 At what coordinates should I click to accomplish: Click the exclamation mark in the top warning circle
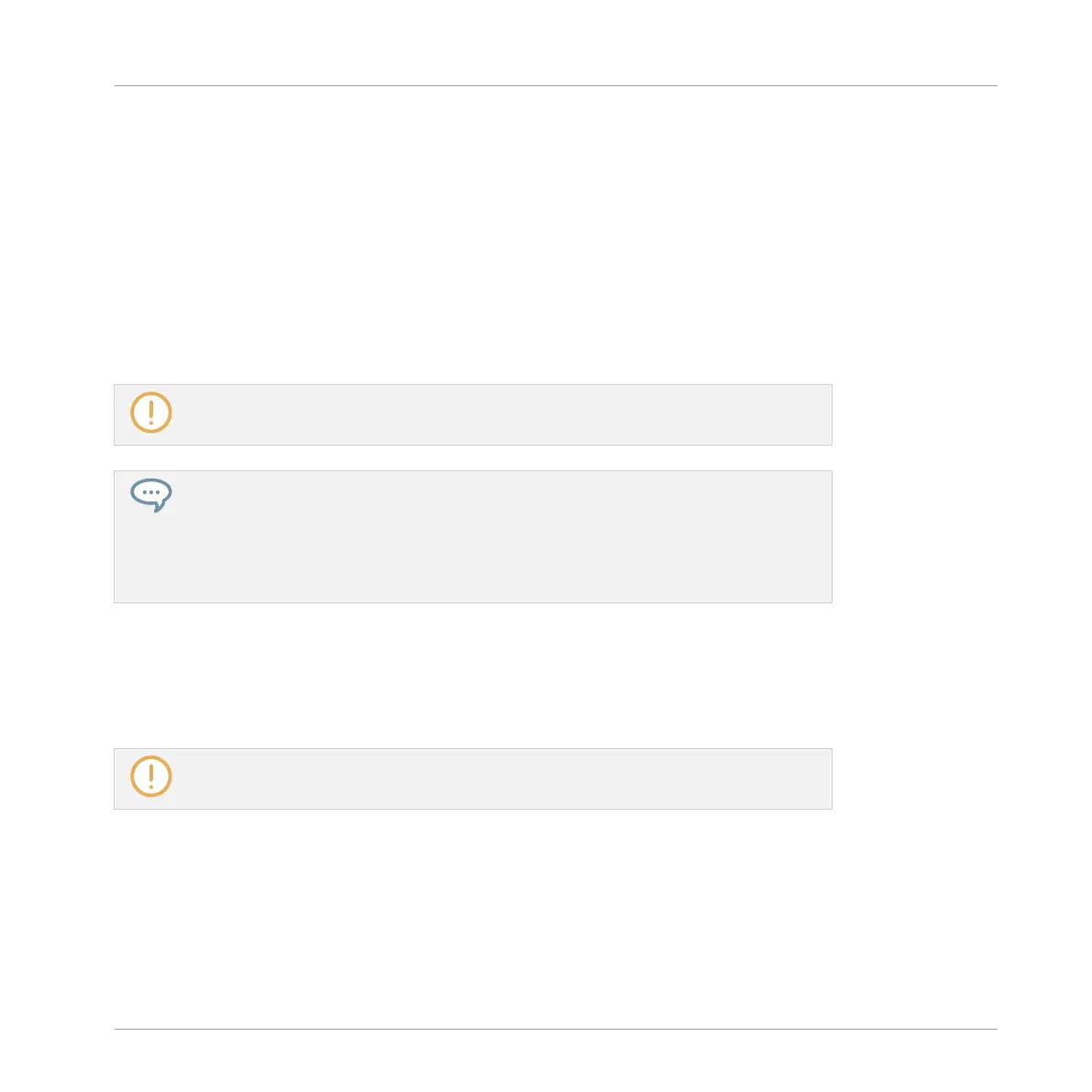pos(150,413)
